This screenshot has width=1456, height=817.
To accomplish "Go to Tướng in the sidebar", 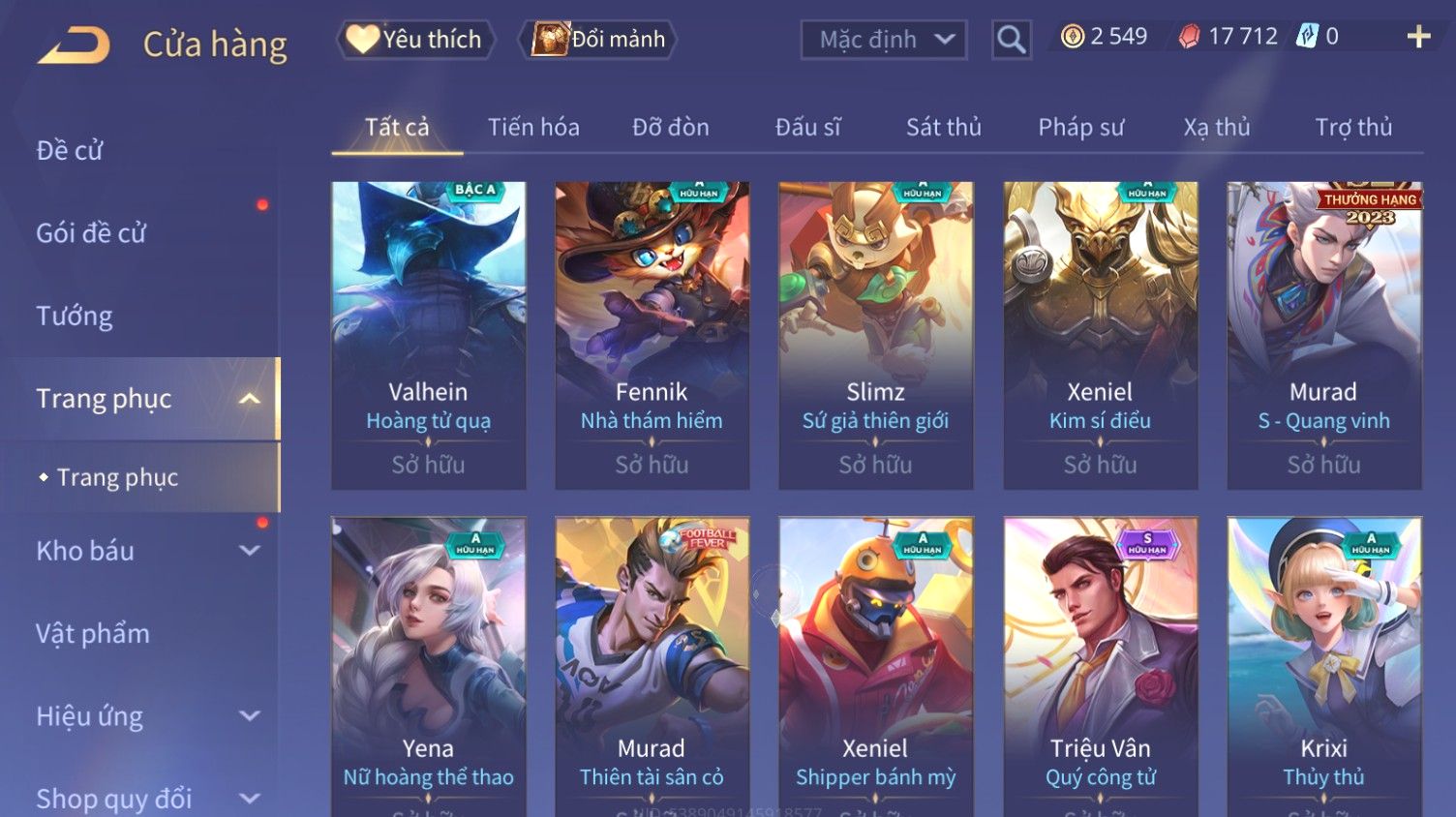I will [75, 317].
